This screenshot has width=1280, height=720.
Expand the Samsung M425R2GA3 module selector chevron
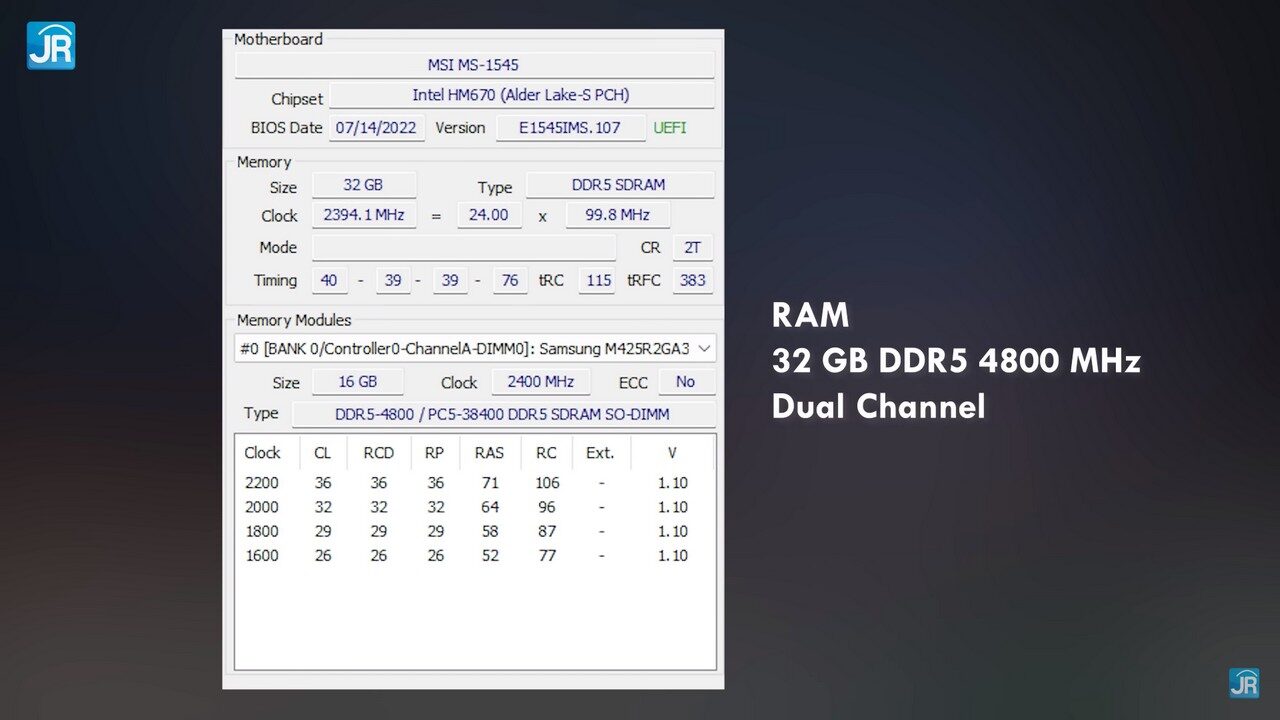[x=706, y=348]
